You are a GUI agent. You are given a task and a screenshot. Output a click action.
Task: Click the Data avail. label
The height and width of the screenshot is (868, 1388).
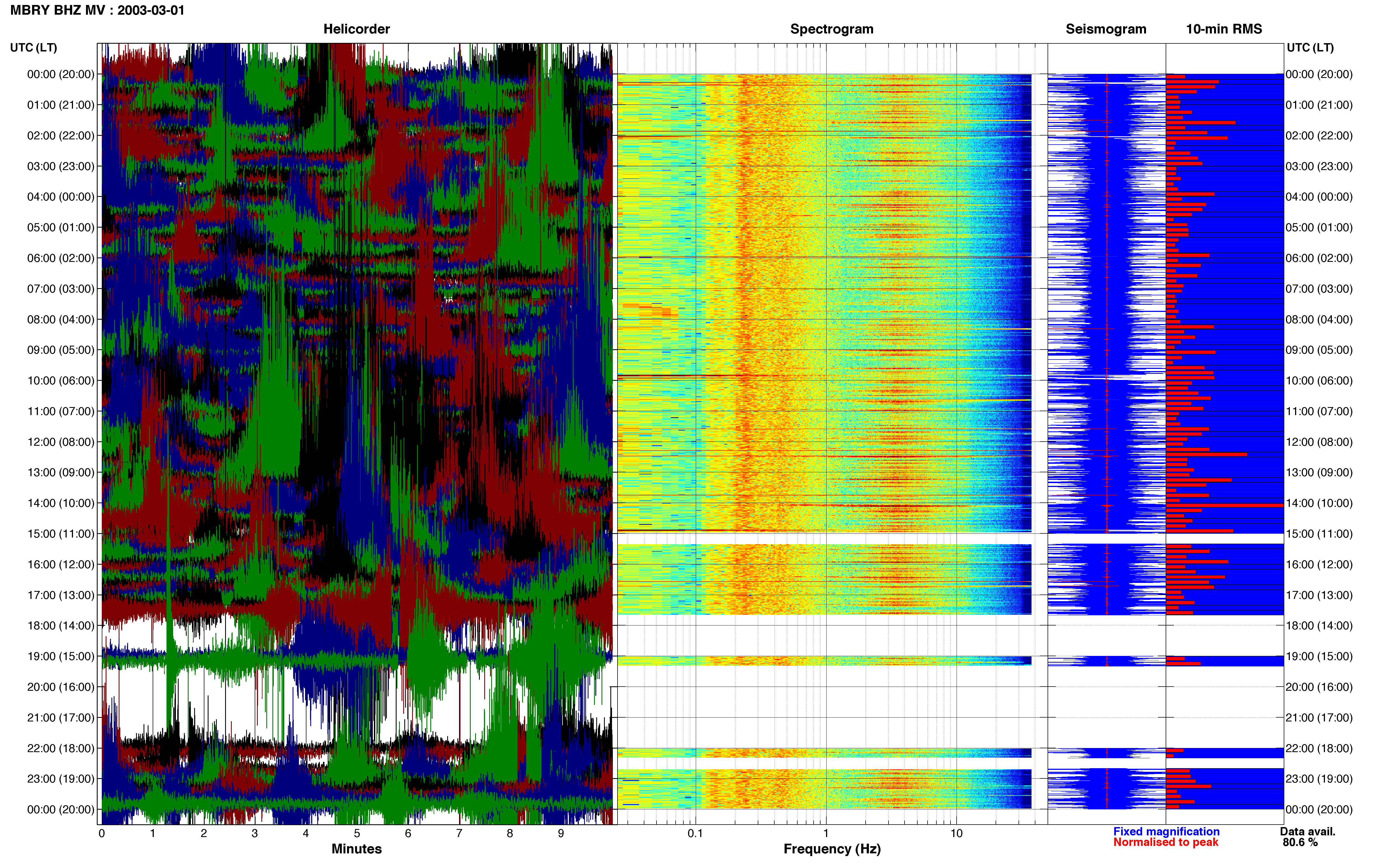pos(1308,831)
